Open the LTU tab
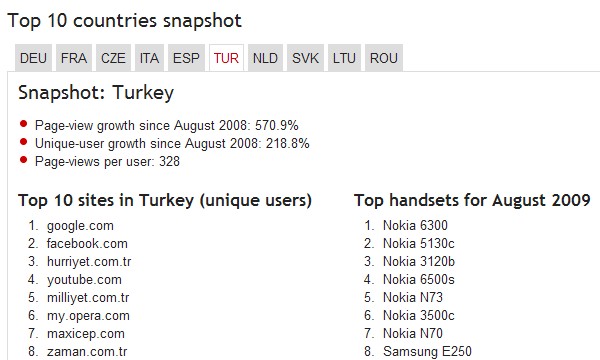 [x=344, y=58]
